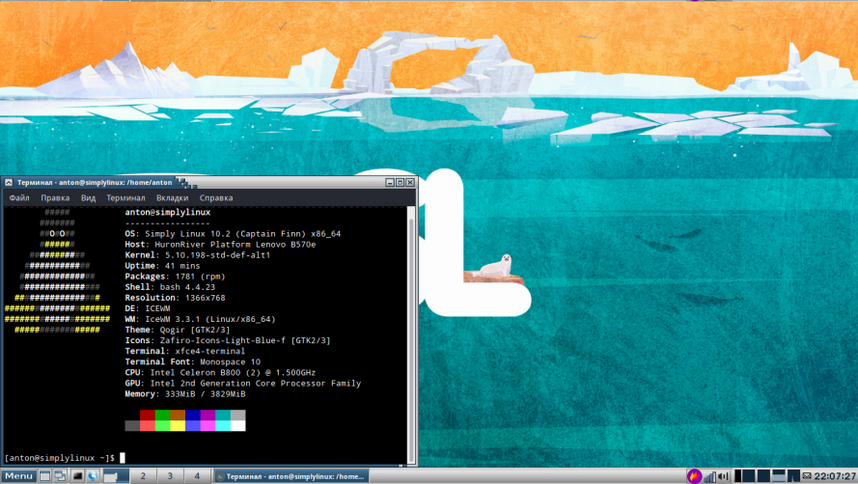Viewport: 858px width, 484px height.
Task: Click the network monitor with blue spike
Action: (794, 476)
